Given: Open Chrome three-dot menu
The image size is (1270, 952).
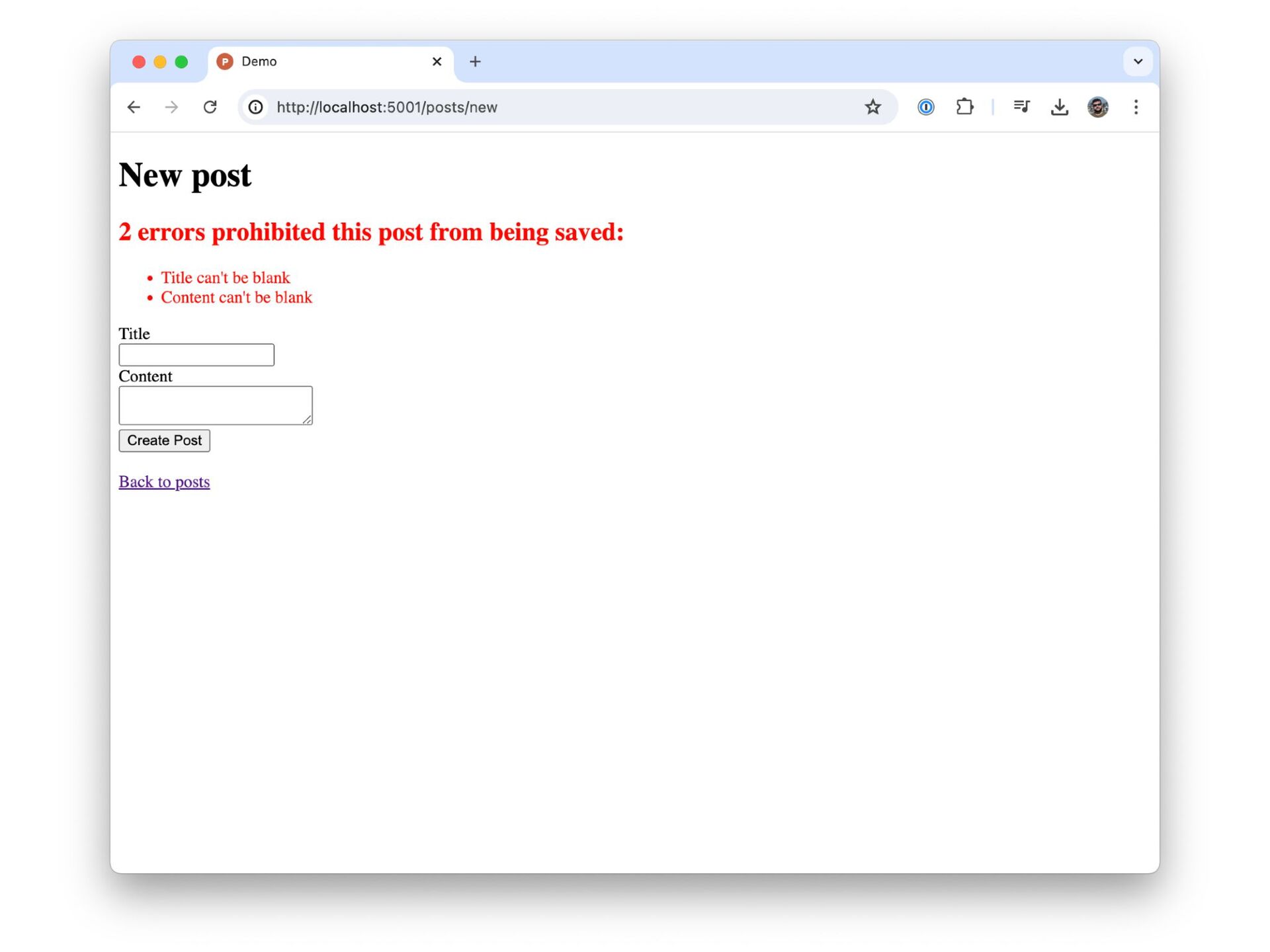Looking at the screenshot, I should tap(1136, 107).
